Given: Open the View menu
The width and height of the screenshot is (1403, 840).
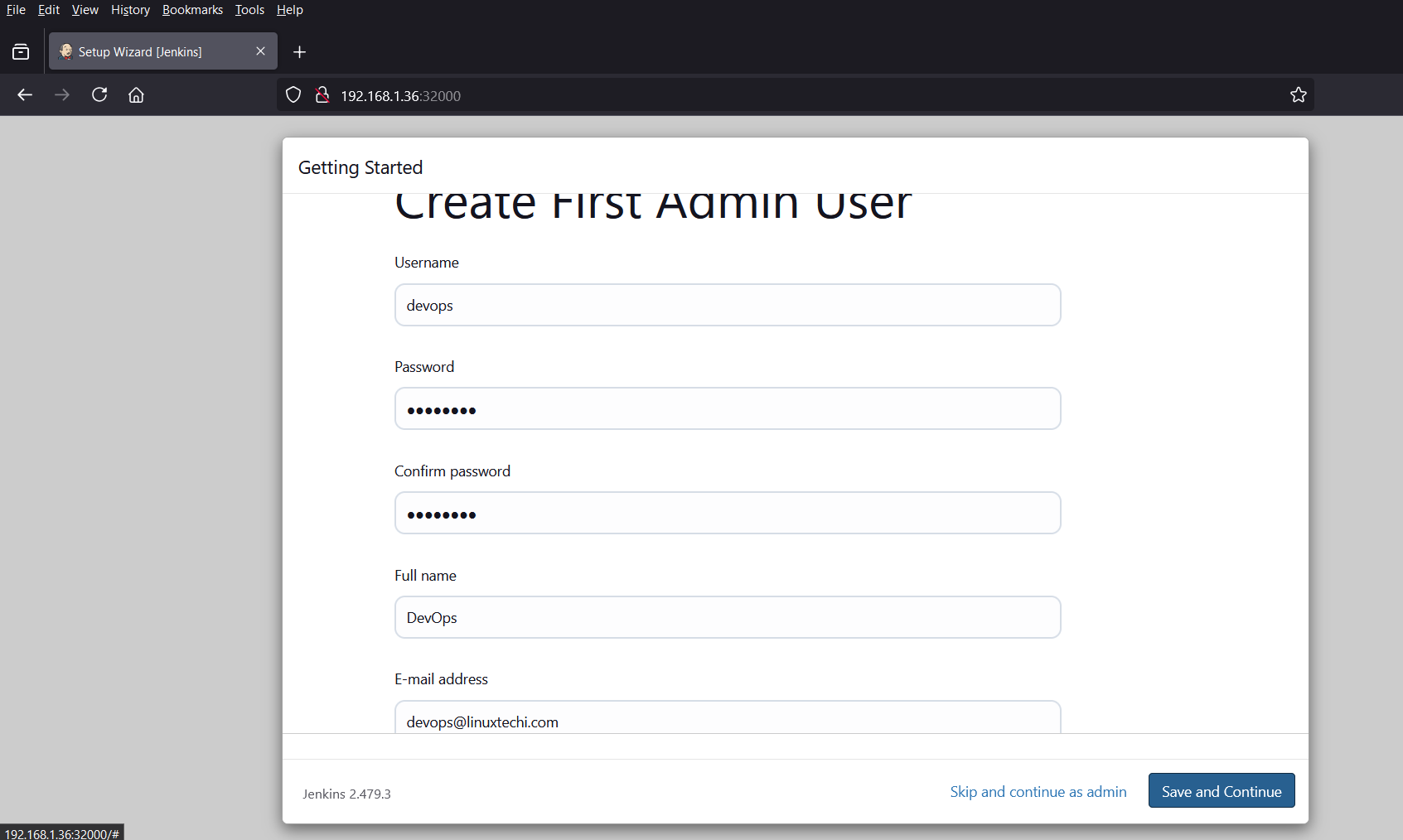Looking at the screenshot, I should [x=85, y=10].
